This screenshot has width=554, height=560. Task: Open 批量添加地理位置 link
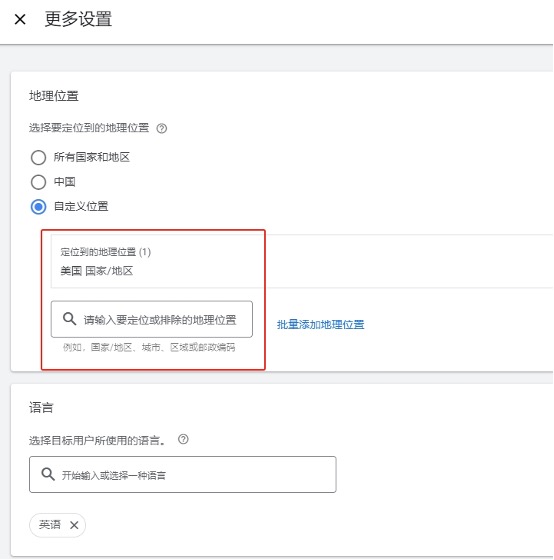[x=320, y=325]
